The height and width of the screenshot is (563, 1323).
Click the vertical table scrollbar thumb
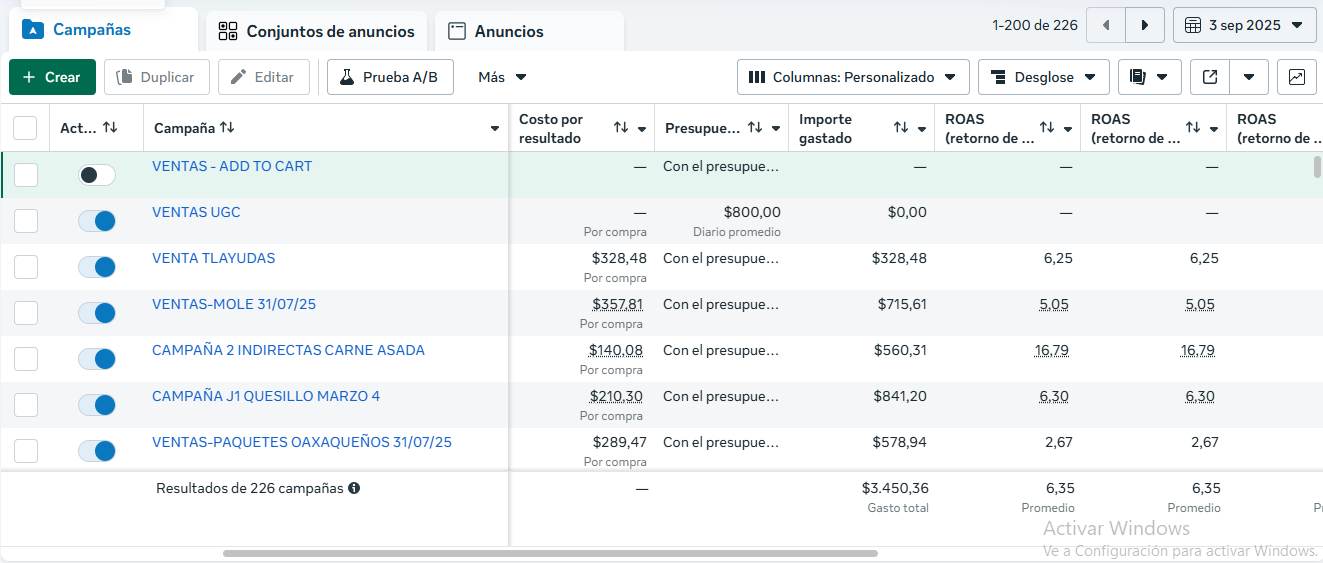point(1317,167)
